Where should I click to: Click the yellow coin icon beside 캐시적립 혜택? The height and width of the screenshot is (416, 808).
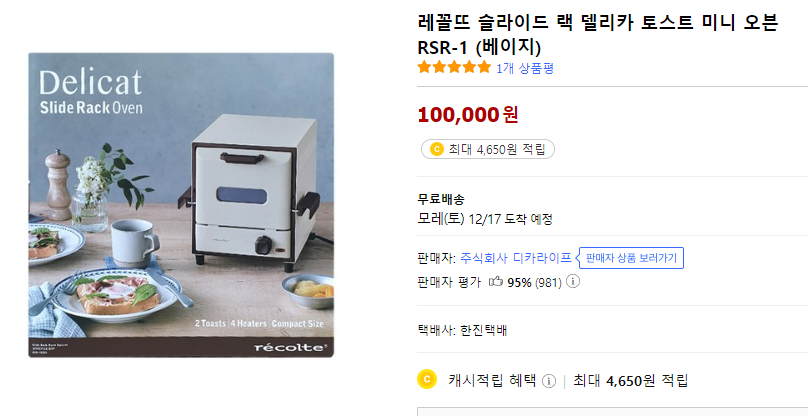pos(427,380)
